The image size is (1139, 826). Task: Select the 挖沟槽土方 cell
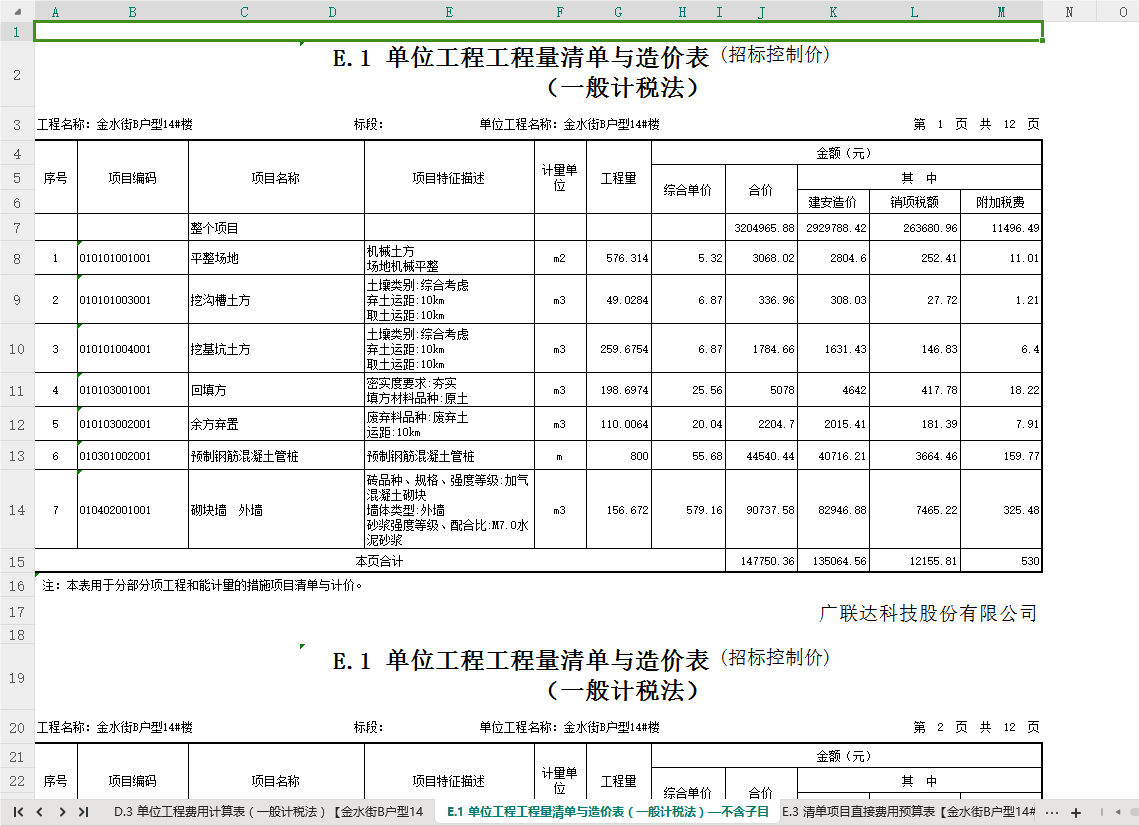point(276,300)
